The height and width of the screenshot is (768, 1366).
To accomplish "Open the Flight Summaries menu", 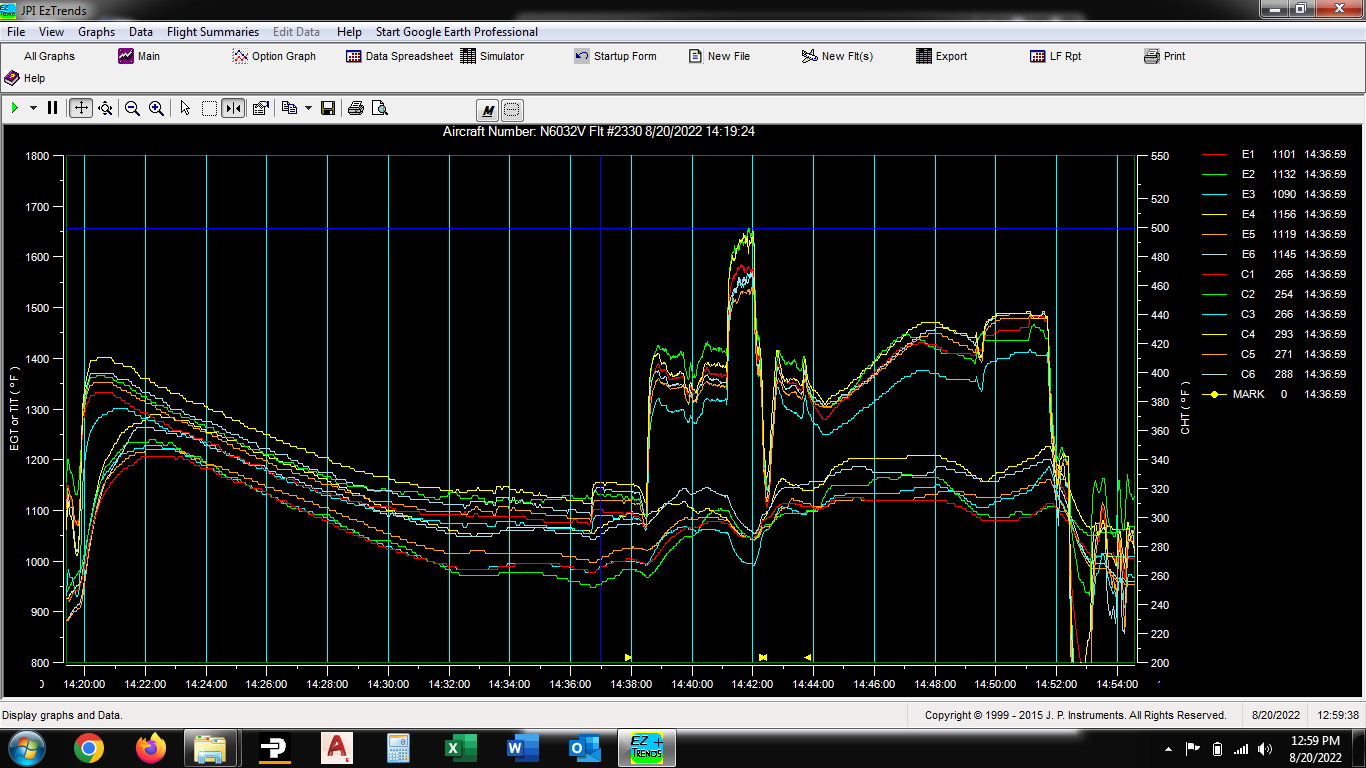I will tap(212, 31).
